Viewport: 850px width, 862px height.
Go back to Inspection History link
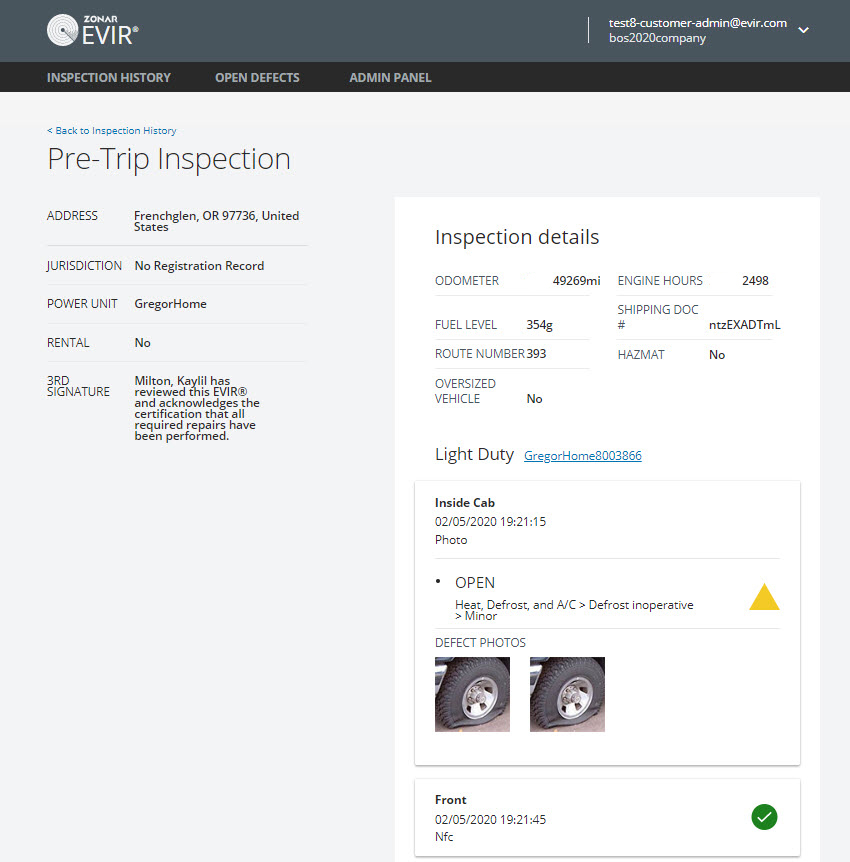(112, 130)
